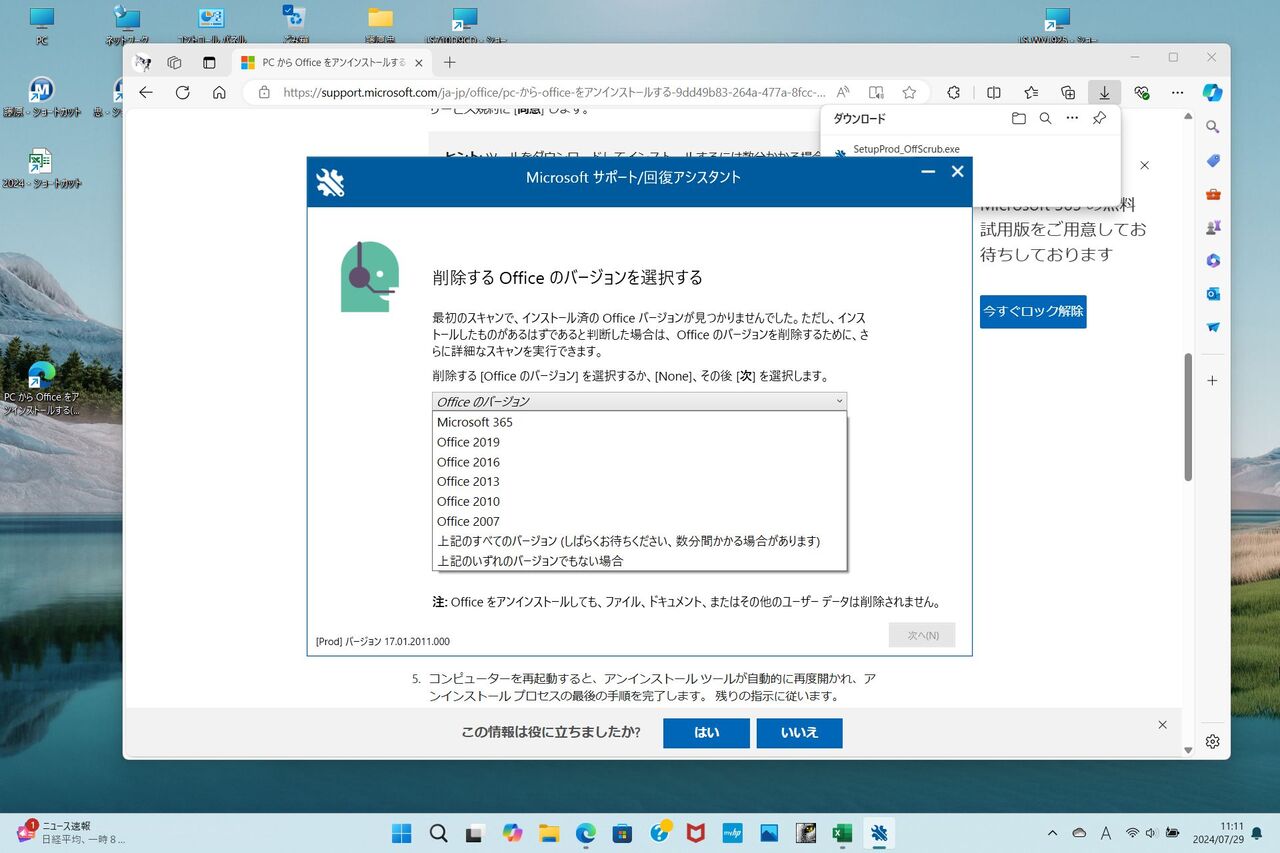Dismiss the feedback bar with its X
Screen dimensions: 1280x853
(x=1162, y=724)
